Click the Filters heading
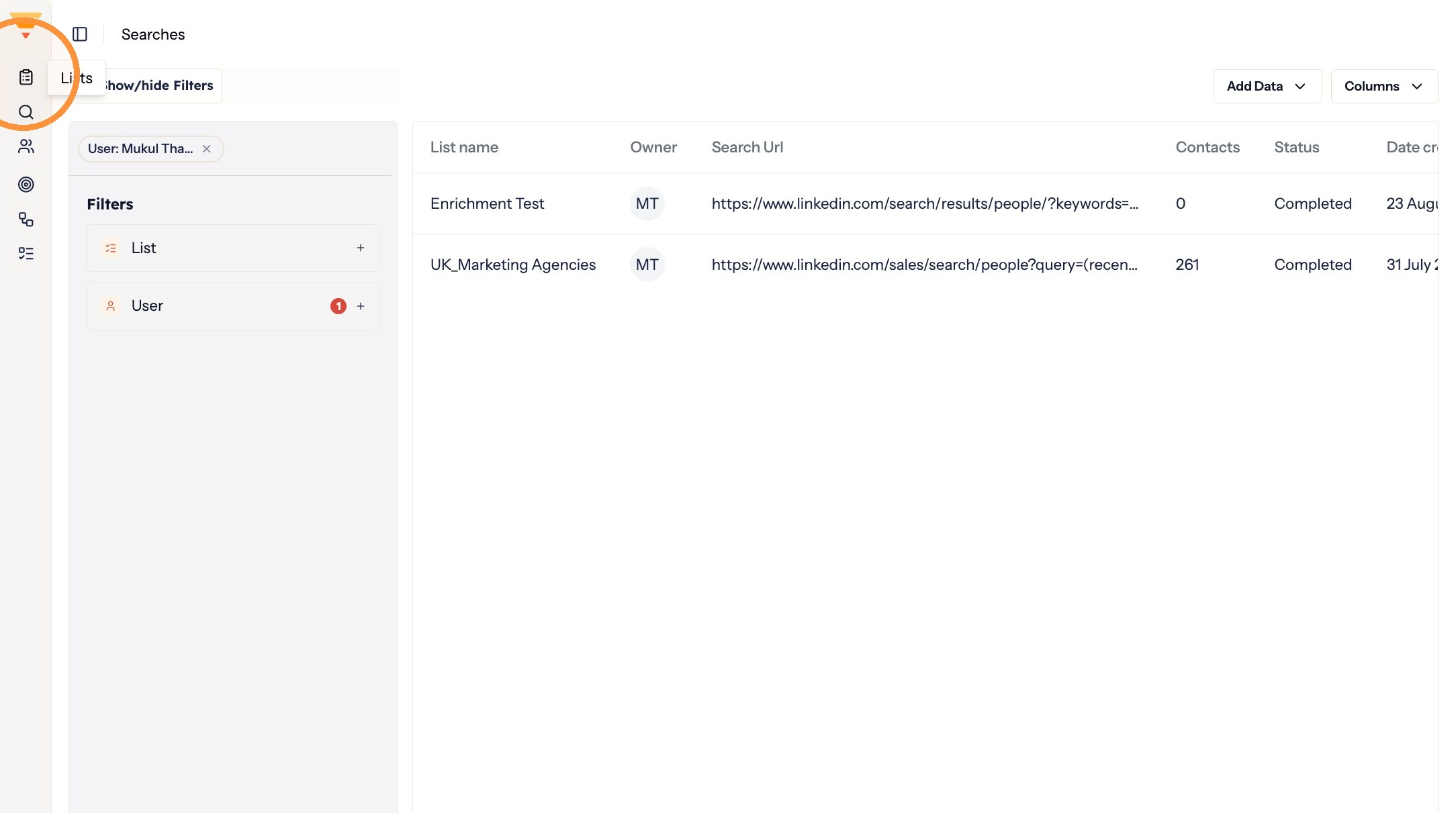Screen dimensions: 1456x813 pos(110,204)
